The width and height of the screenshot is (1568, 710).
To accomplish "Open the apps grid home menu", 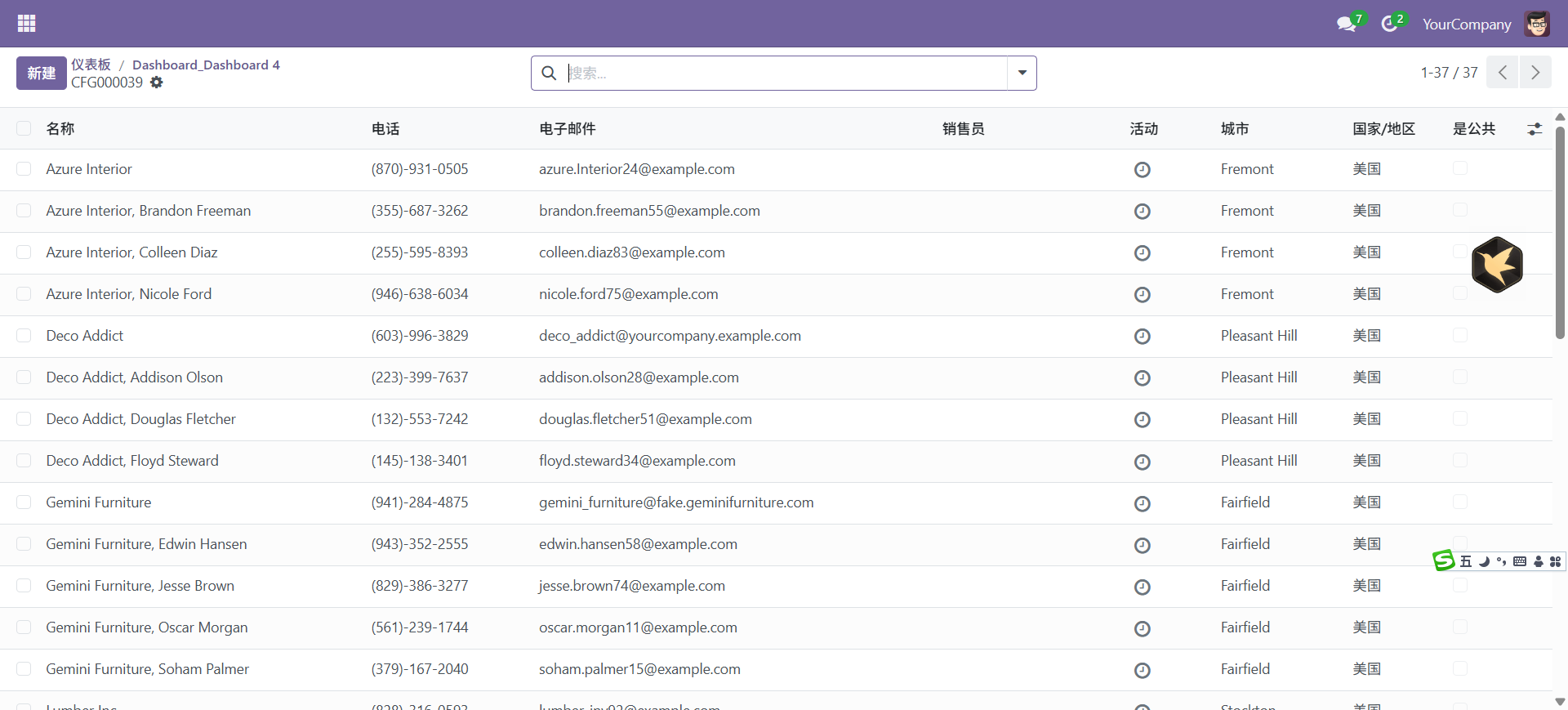I will [26, 24].
